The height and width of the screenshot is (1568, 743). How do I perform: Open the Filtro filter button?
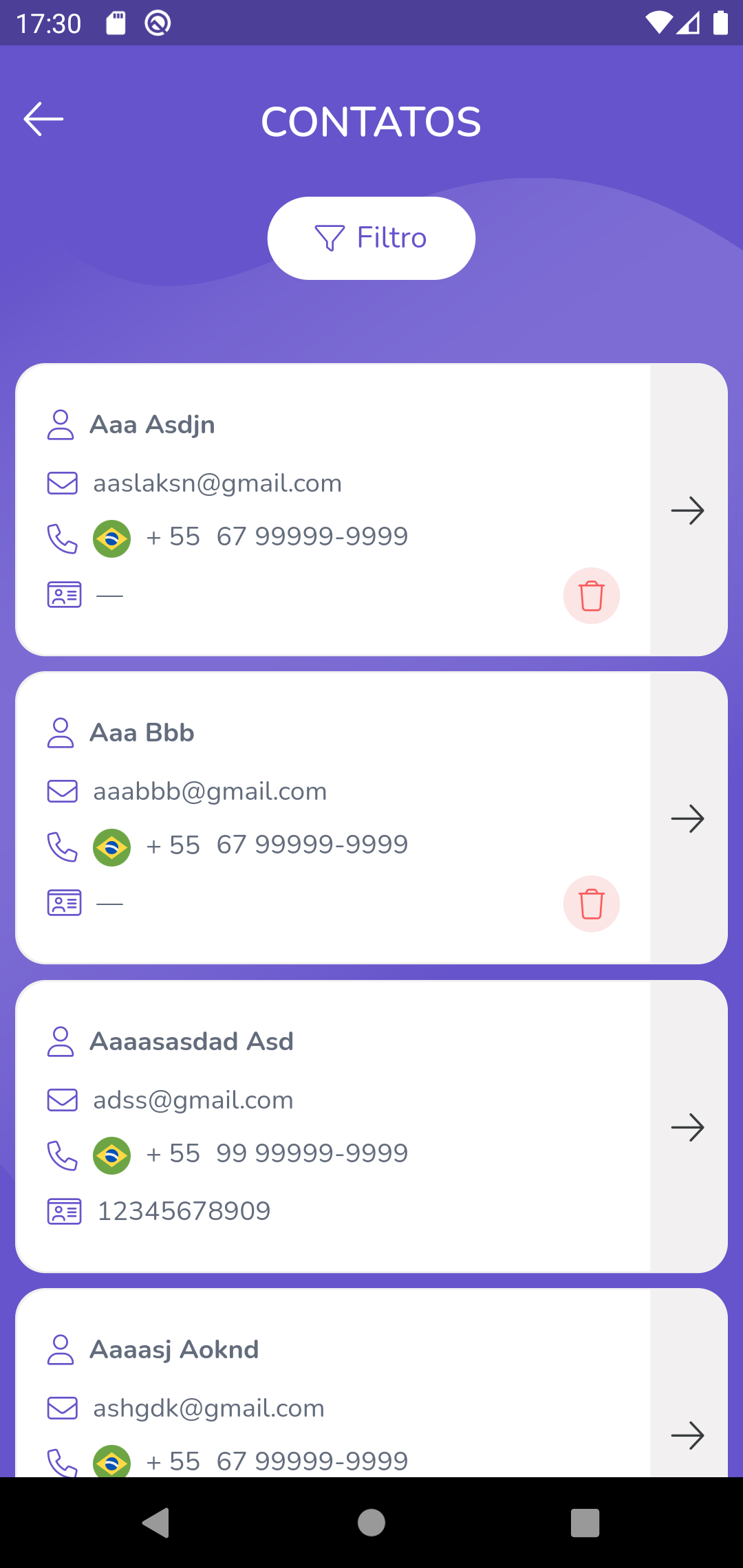coord(371,238)
